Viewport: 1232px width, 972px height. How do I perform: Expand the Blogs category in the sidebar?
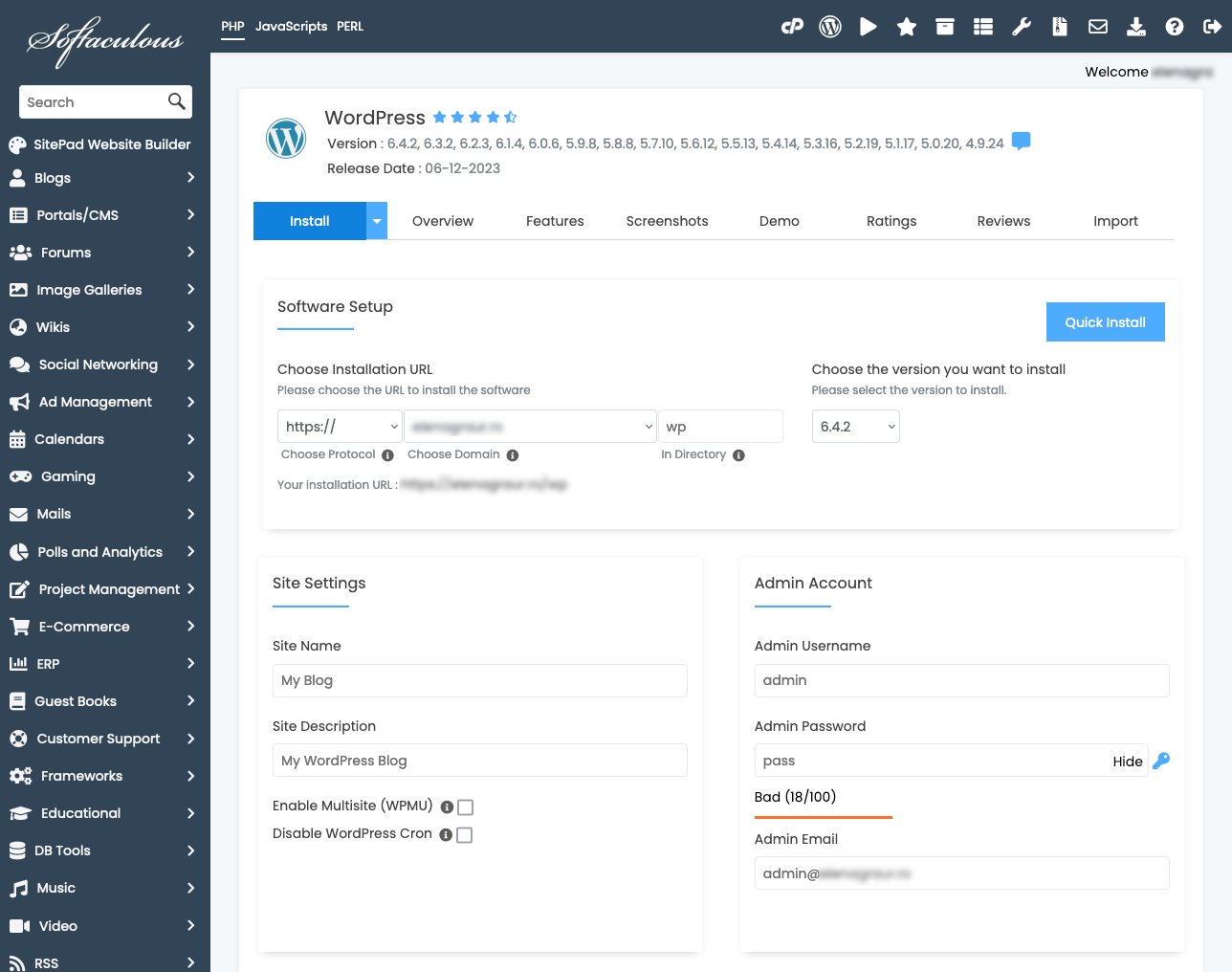pyautogui.click(x=105, y=178)
